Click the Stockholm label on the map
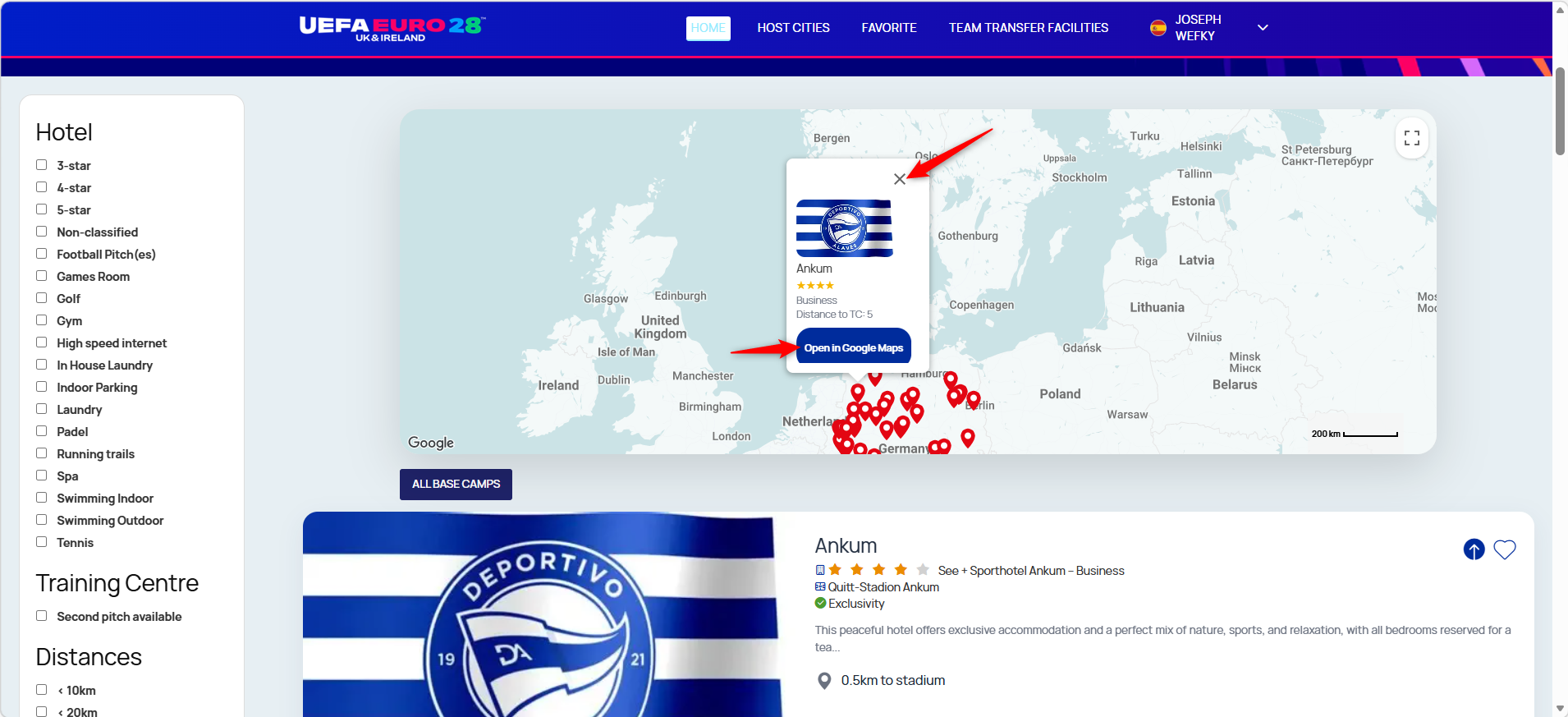The height and width of the screenshot is (717, 1568). pos(1080,177)
